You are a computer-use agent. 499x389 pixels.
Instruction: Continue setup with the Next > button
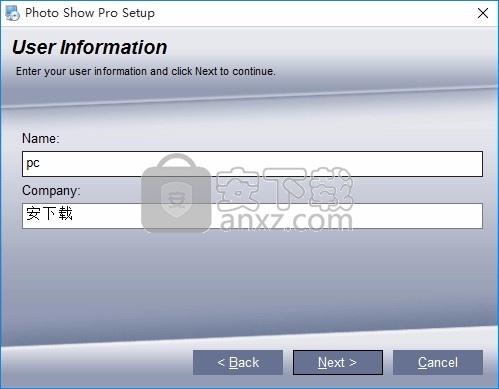[338, 362]
